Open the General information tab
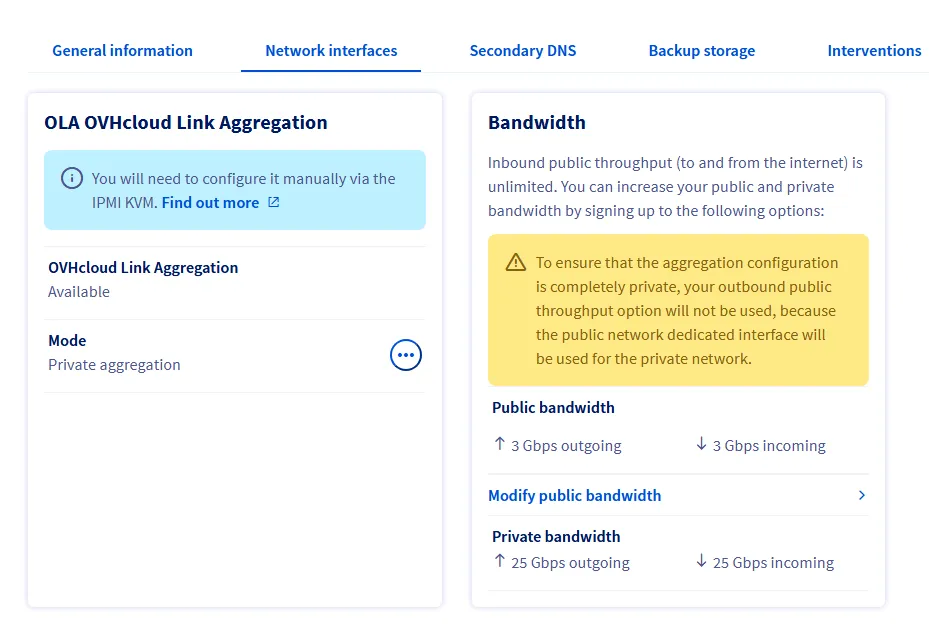This screenshot has width=929, height=635. 122,51
